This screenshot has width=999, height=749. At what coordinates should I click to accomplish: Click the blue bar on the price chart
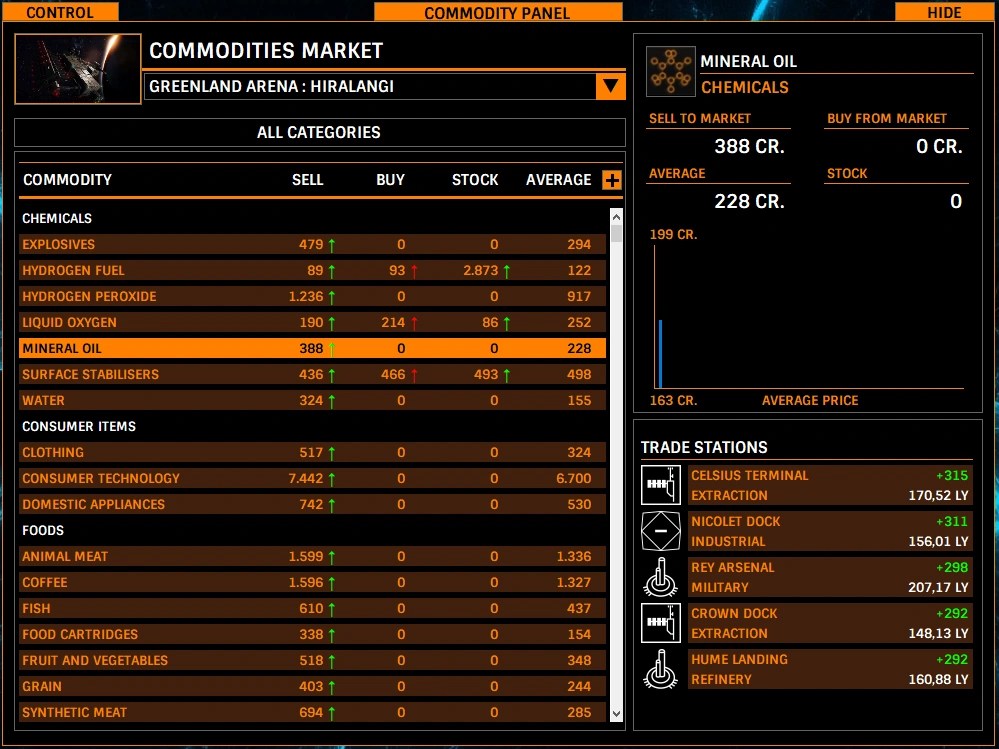tap(659, 355)
